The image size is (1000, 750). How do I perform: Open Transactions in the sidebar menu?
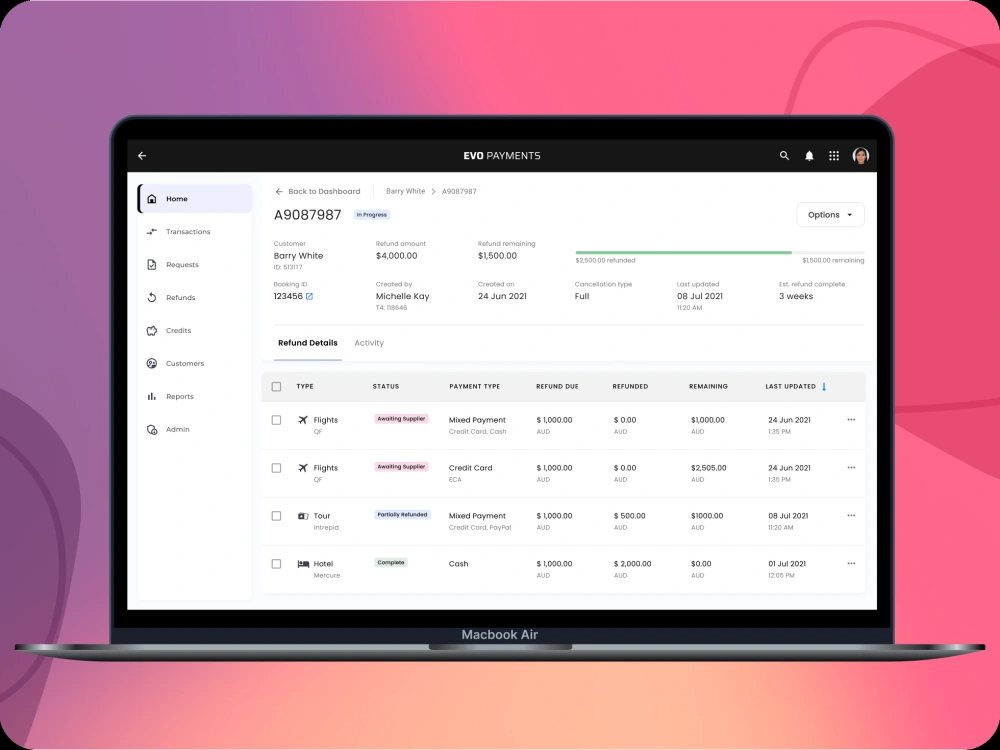pyautogui.click(x=195, y=232)
